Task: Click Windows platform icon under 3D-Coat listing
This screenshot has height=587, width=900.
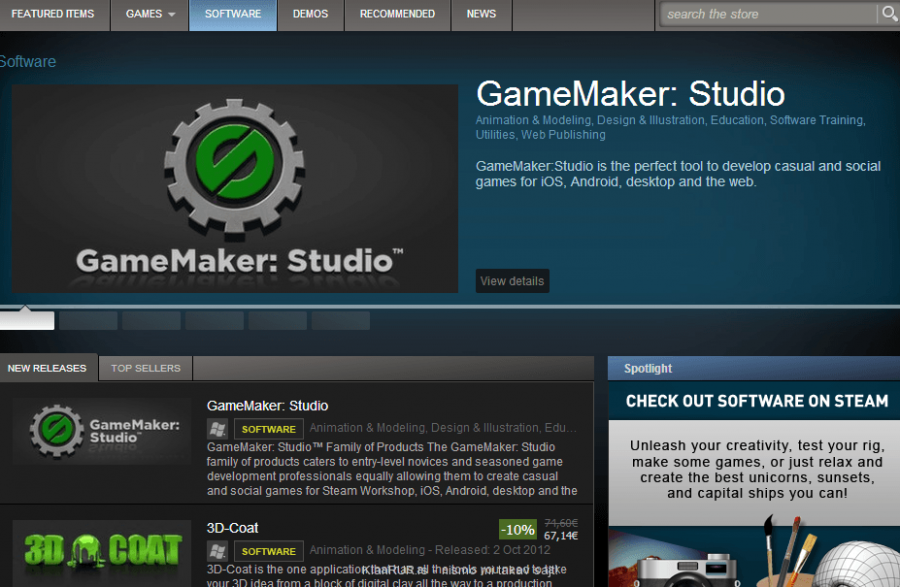Action: click(217, 551)
